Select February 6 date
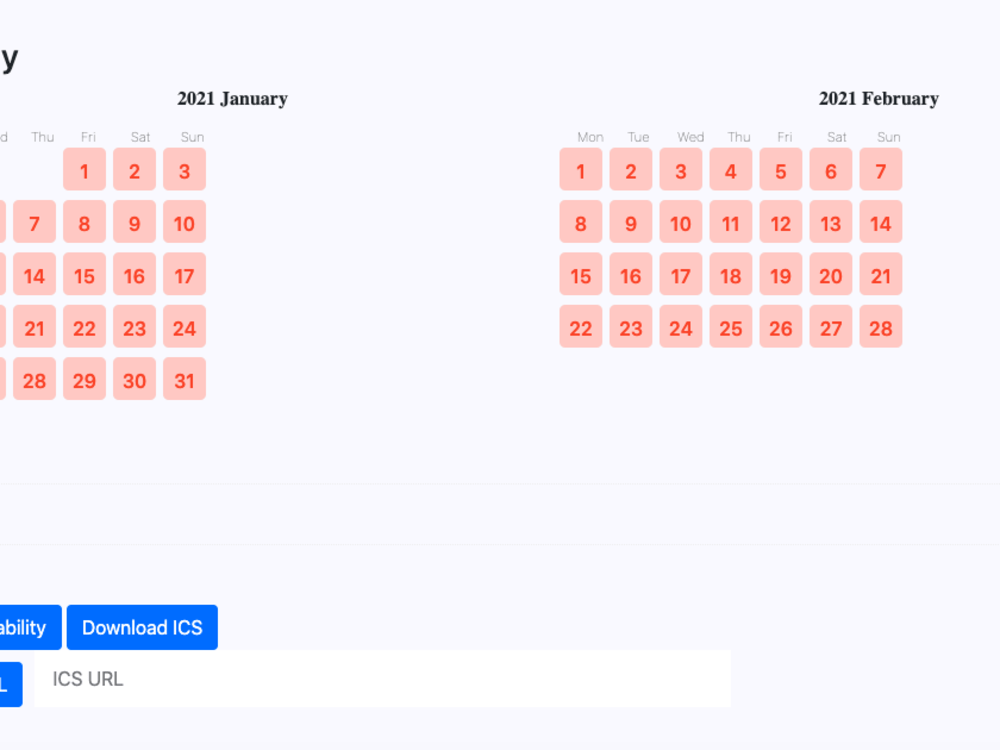Image resolution: width=1000 pixels, height=750 pixels. click(831, 170)
